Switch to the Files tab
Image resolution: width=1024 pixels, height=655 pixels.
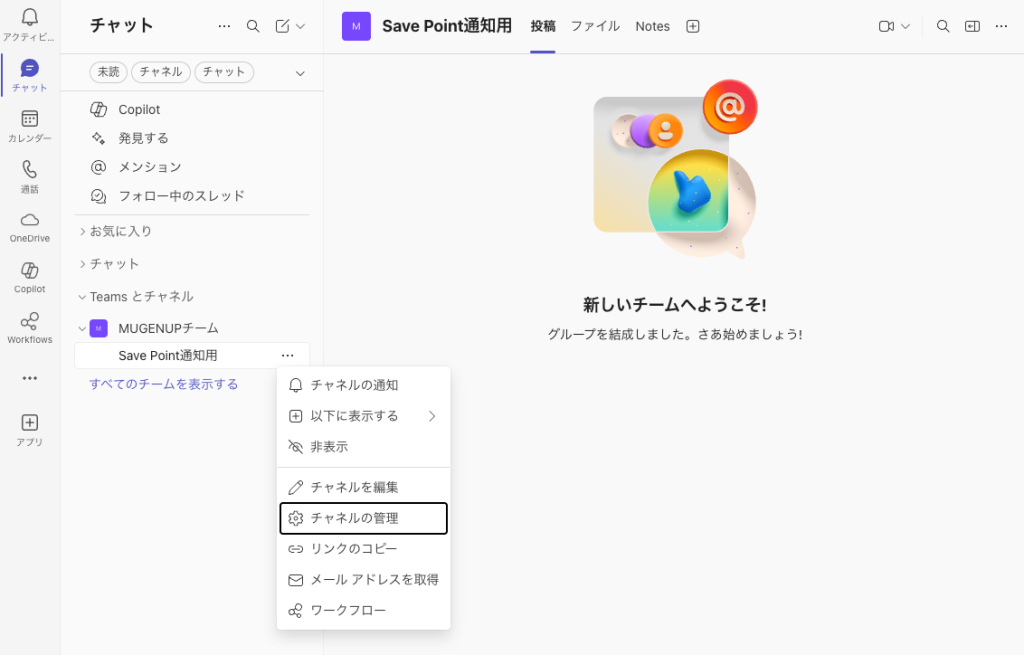tap(595, 26)
